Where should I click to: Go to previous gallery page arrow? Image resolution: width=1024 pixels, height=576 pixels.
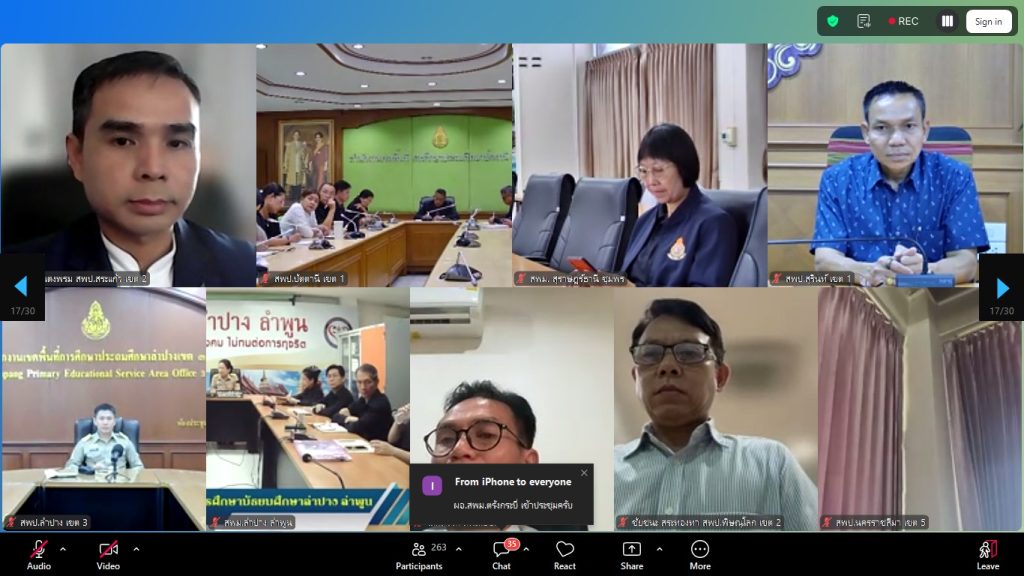(20, 287)
